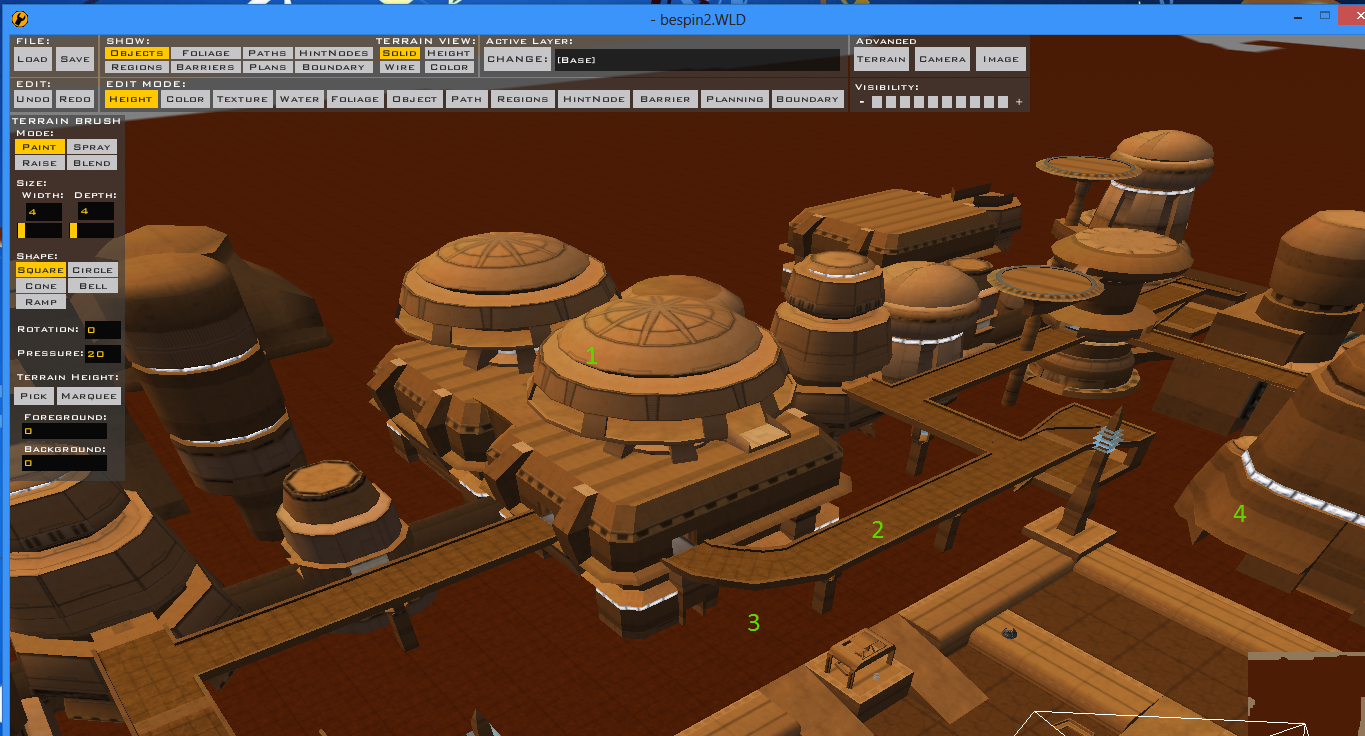This screenshot has width=1365, height=736.
Task: Click the Rotation value field
Action: (103, 330)
